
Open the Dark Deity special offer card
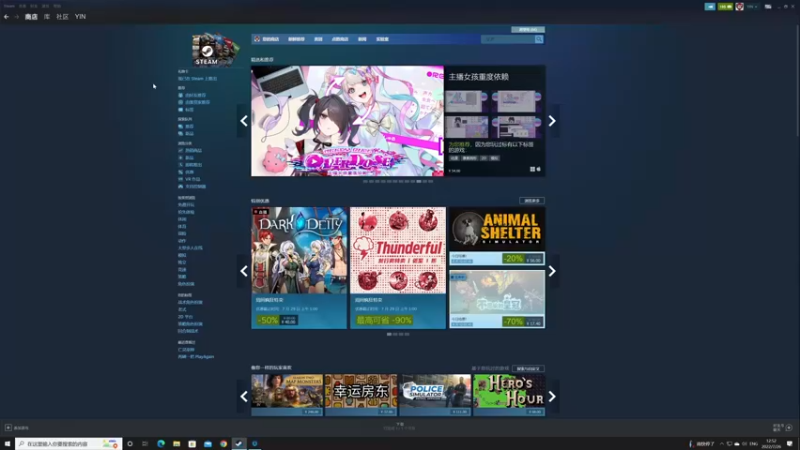point(299,268)
